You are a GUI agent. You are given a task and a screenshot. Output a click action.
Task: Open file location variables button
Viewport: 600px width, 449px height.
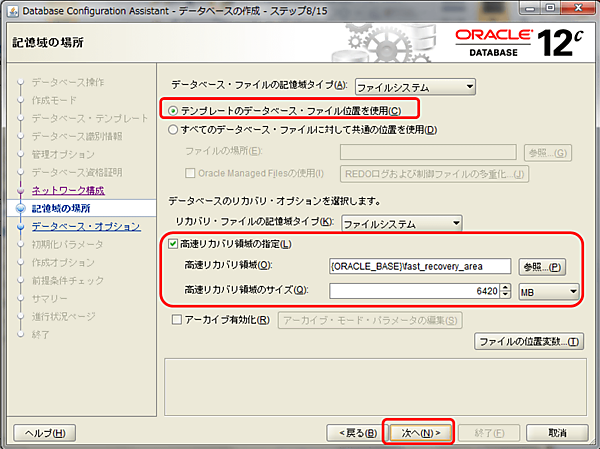click(x=529, y=341)
